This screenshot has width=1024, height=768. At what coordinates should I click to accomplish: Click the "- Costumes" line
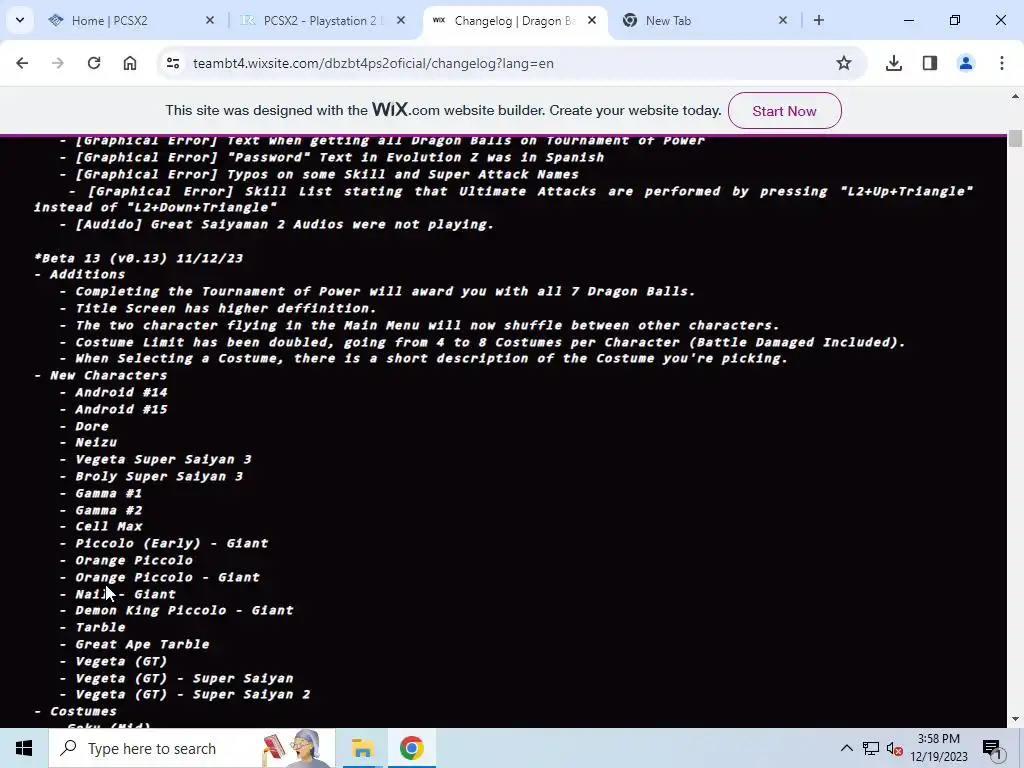click(75, 712)
